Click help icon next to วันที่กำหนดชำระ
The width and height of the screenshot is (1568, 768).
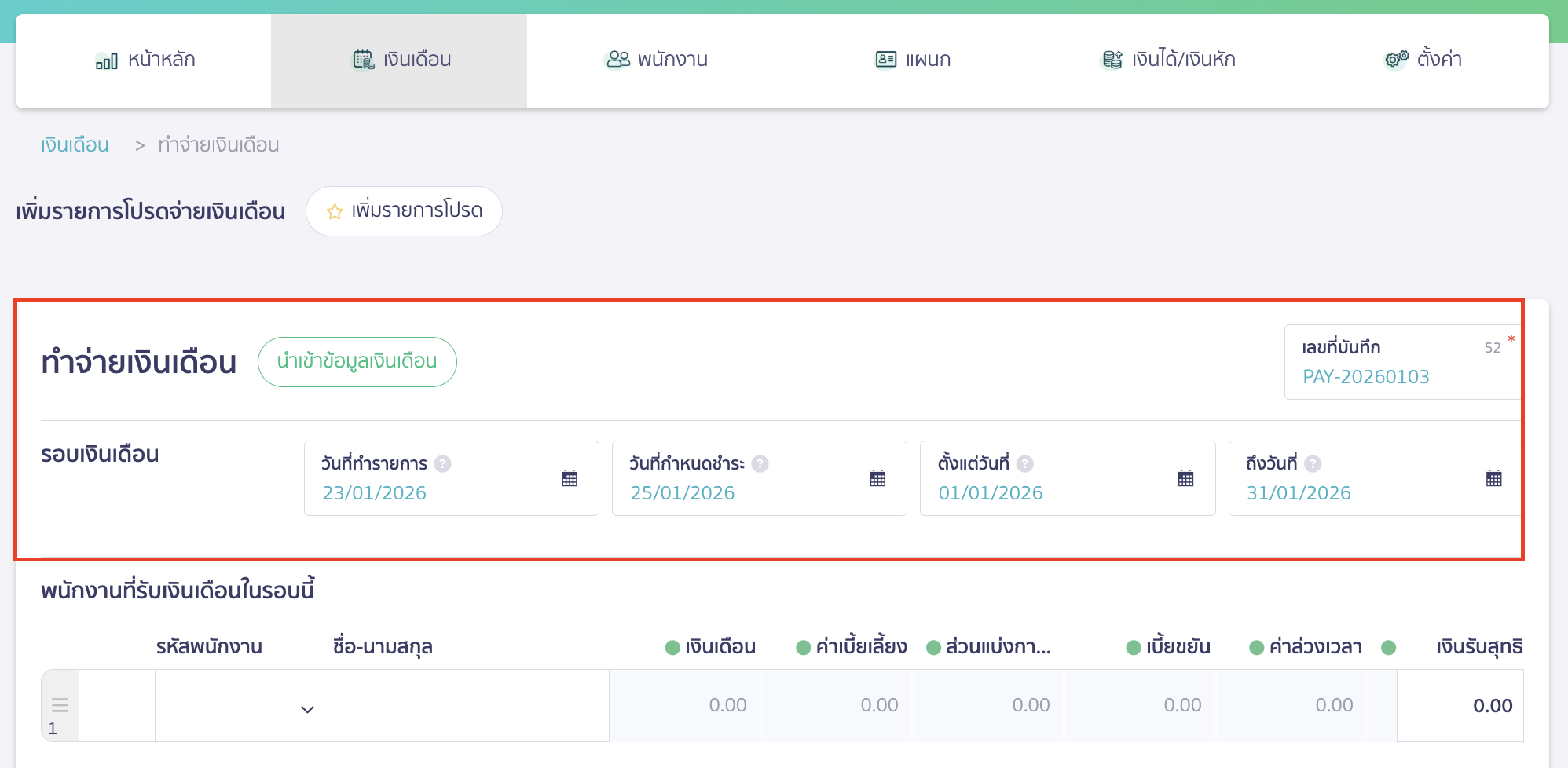(x=760, y=464)
